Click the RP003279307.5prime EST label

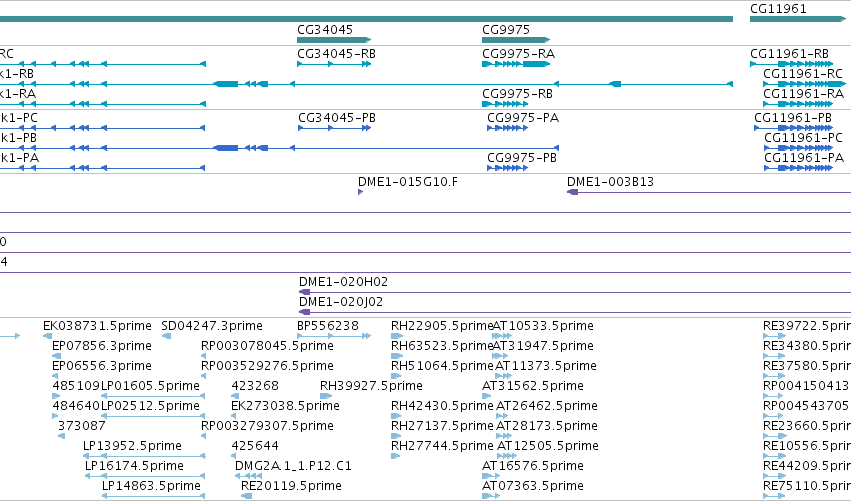(267, 426)
